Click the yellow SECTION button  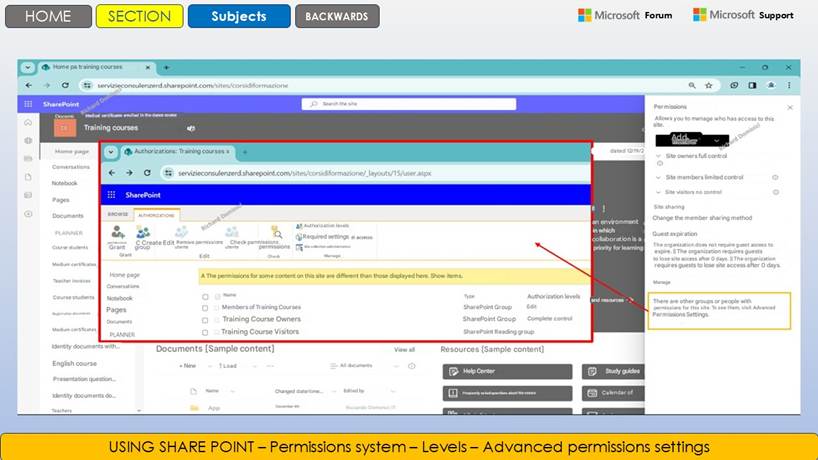(x=139, y=16)
